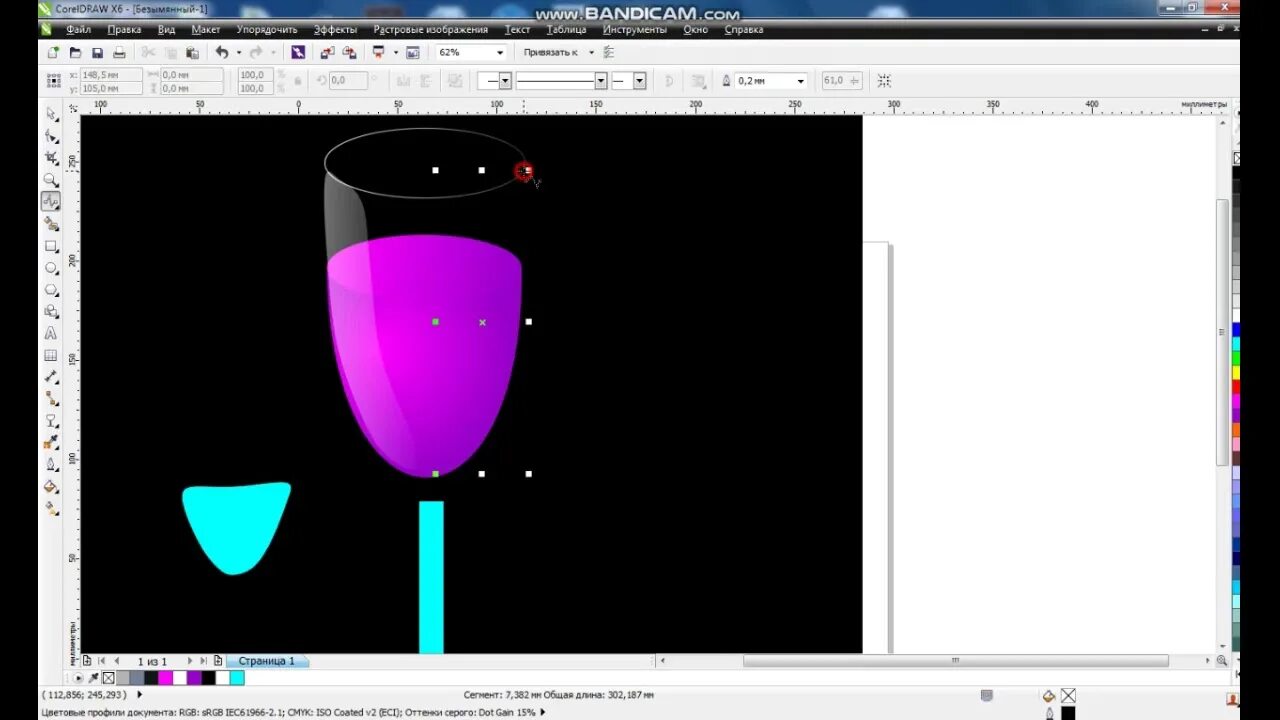Click the cyan swatch in document palette
Screen dimensions: 1280x720
237,678
